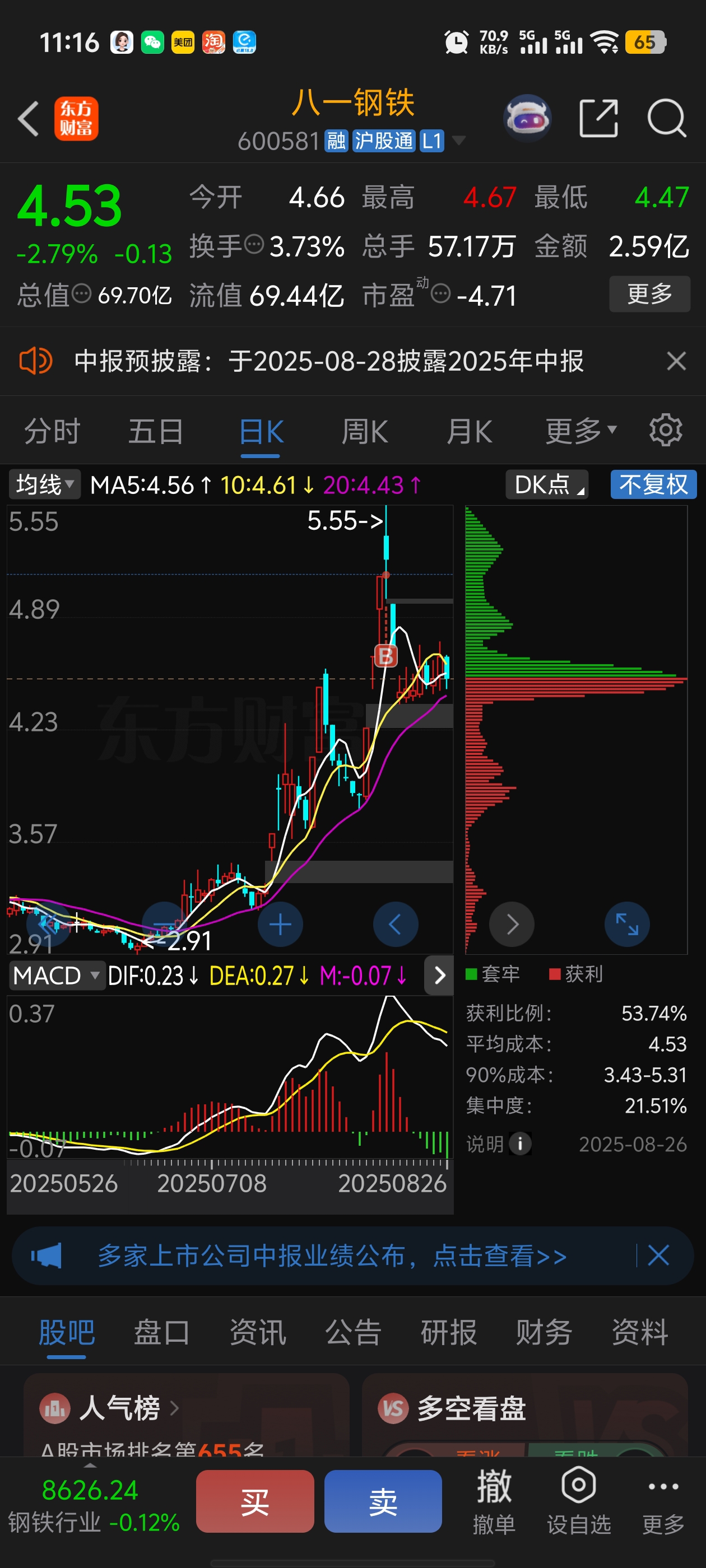Tap the 说明 info icon
The image size is (706, 1568).
coord(520,1144)
